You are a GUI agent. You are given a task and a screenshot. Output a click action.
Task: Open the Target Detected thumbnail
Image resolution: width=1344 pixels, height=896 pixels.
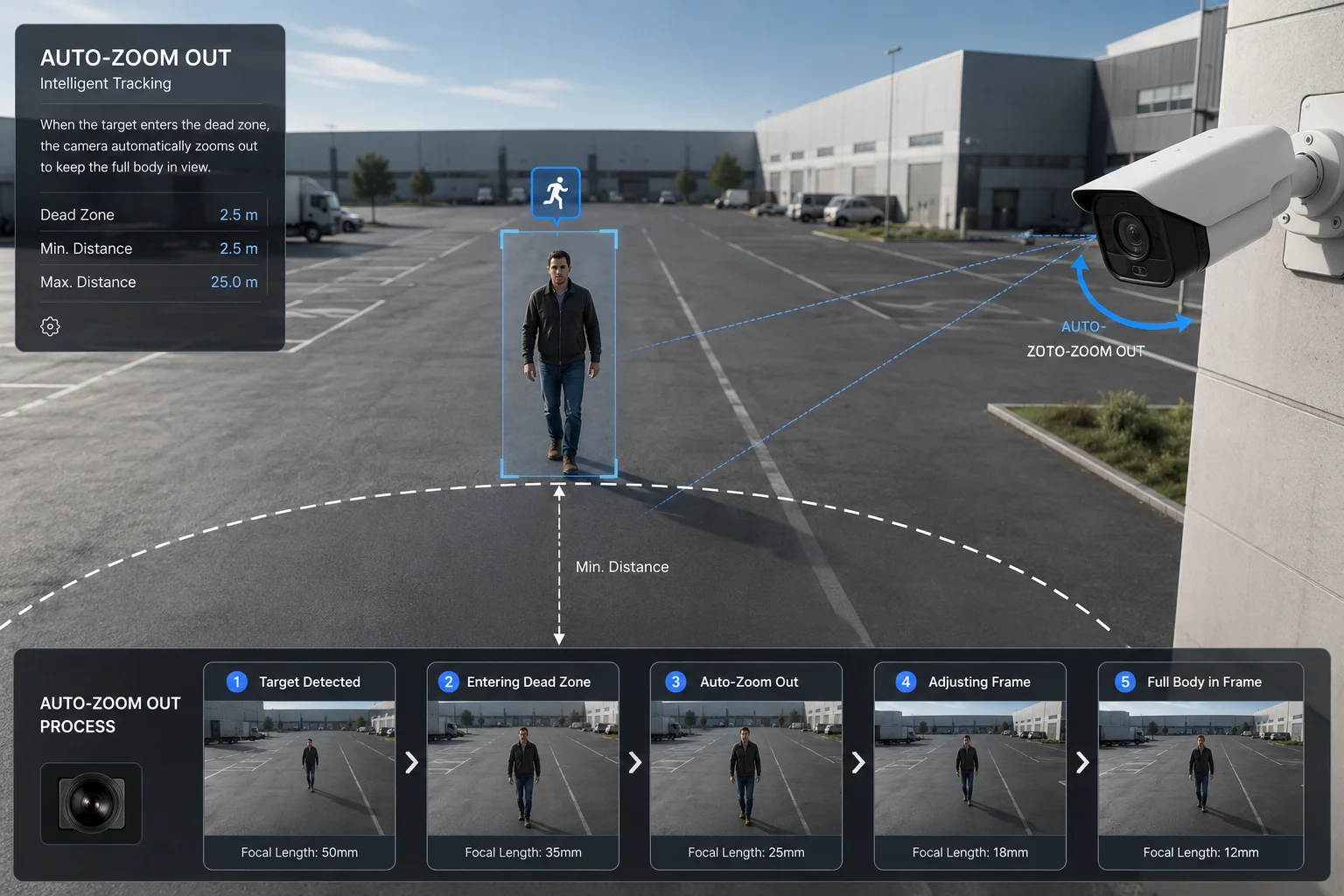(x=299, y=768)
